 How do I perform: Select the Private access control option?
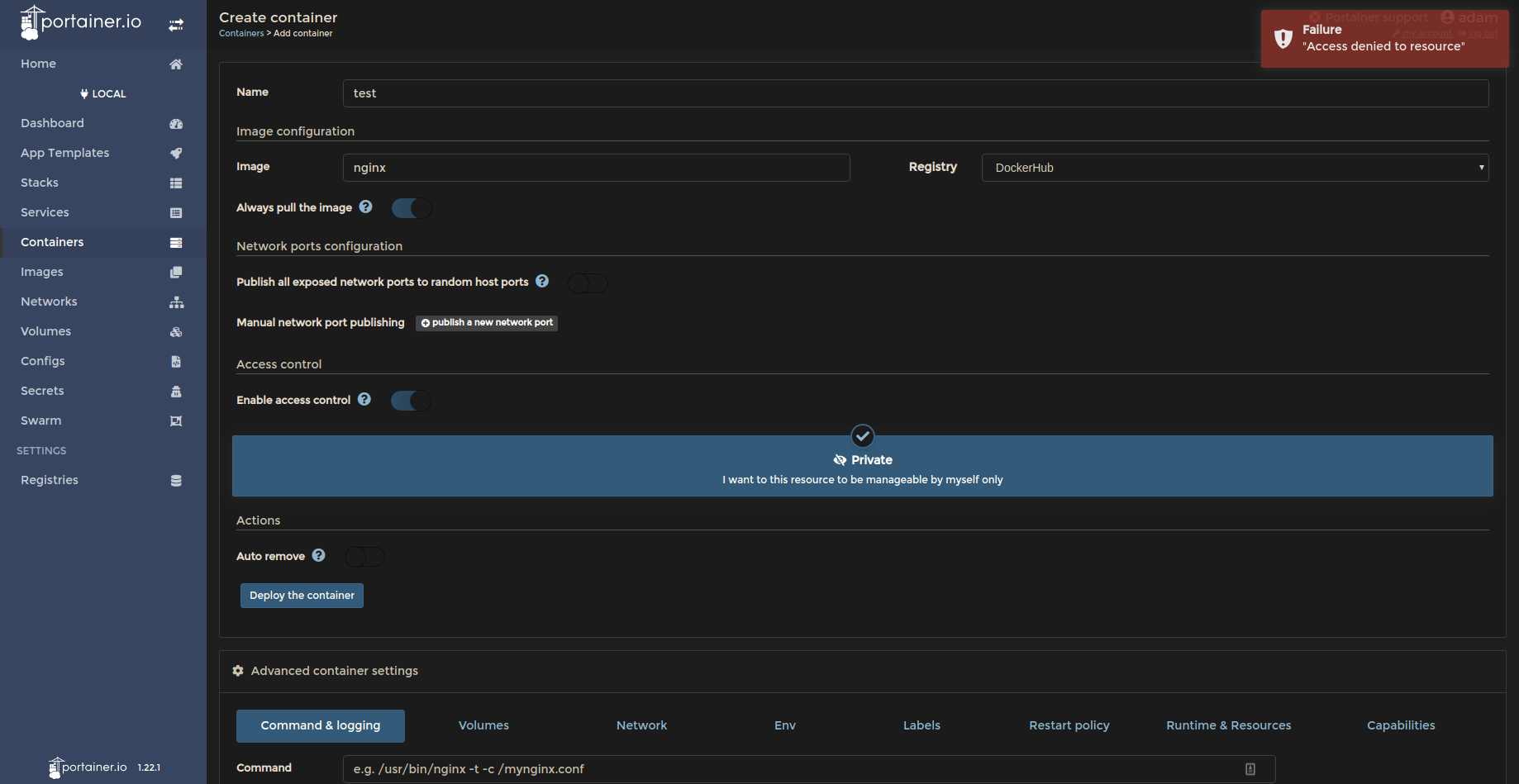tap(862, 466)
